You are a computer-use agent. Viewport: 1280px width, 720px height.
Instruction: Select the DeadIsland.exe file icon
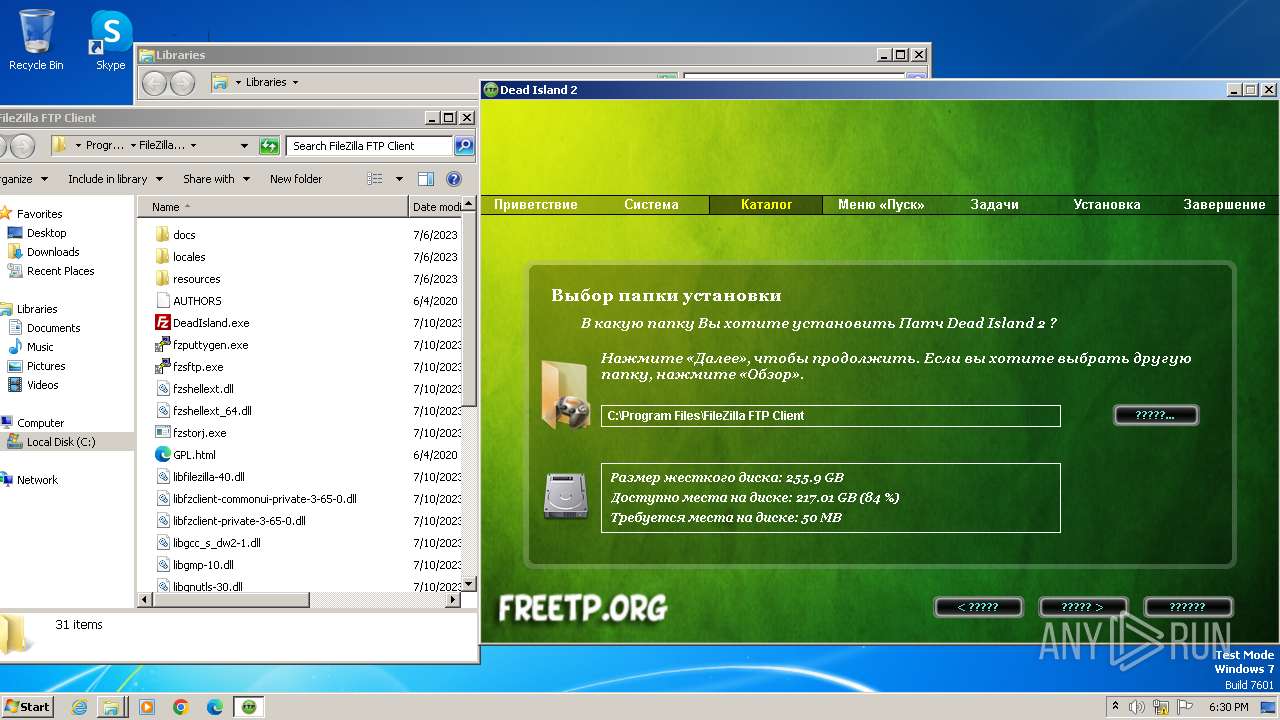[163, 323]
